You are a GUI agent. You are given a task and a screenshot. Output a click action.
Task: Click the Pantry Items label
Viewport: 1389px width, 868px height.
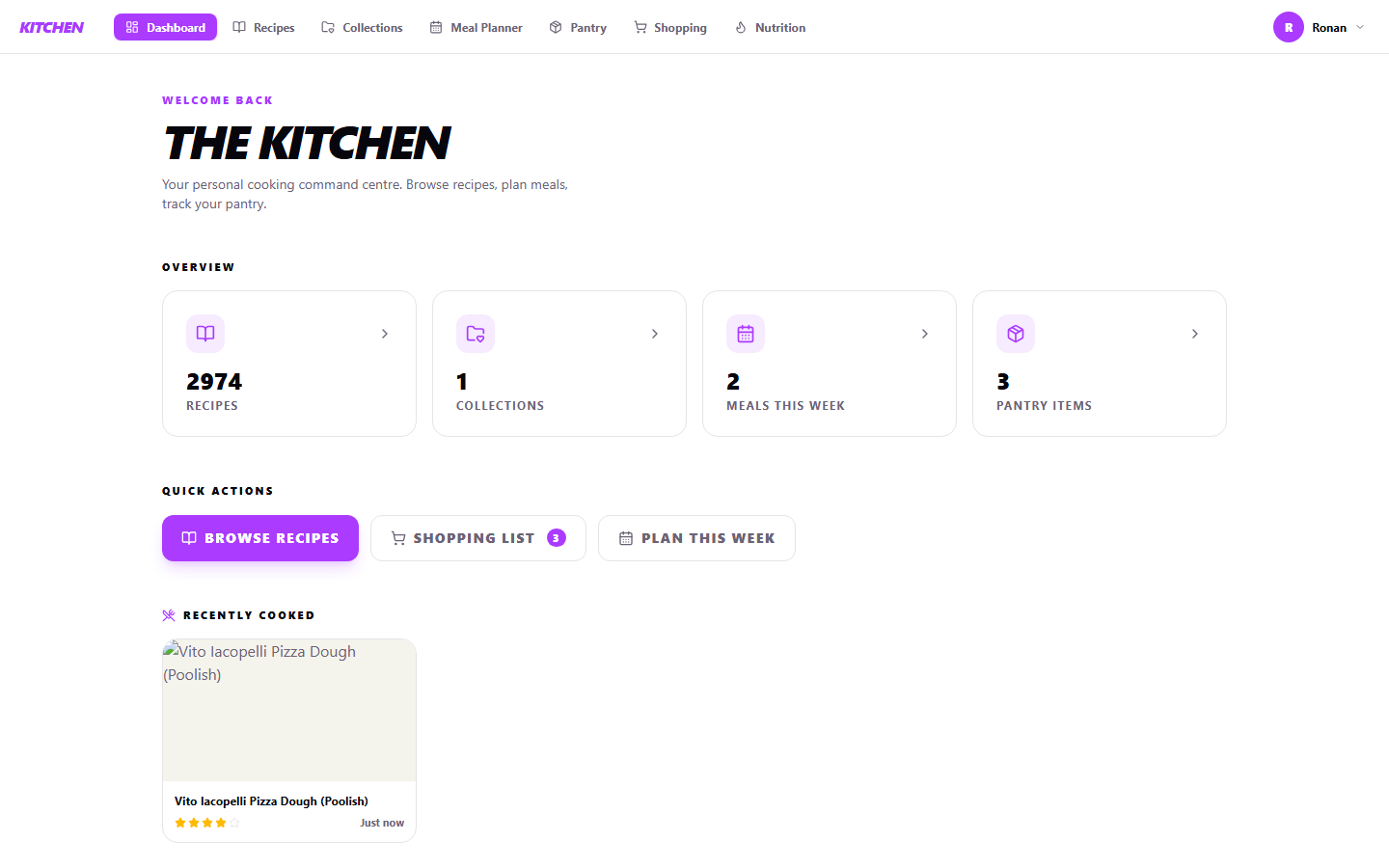click(1044, 406)
